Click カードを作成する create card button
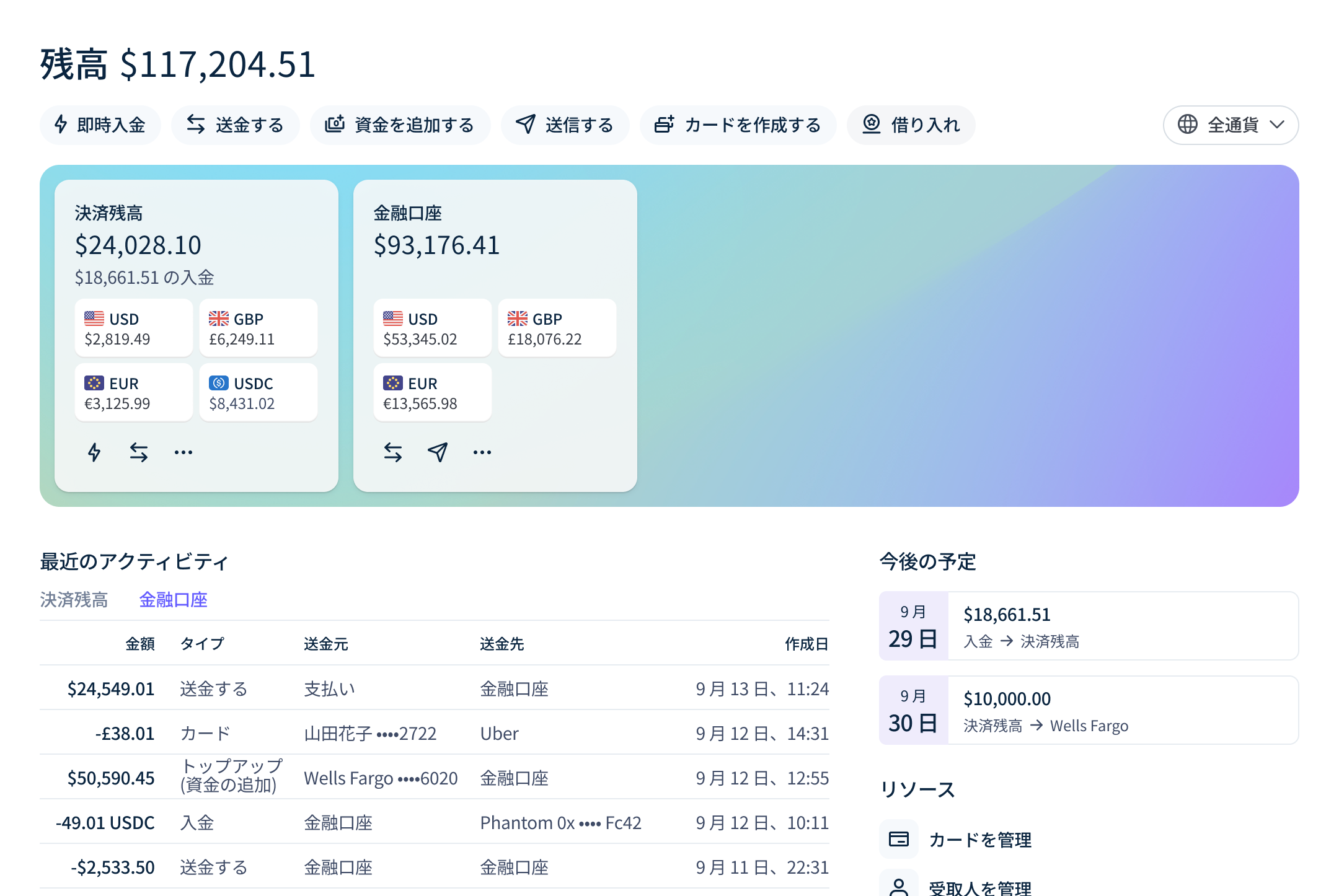1339x896 pixels. click(x=738, y=125)
